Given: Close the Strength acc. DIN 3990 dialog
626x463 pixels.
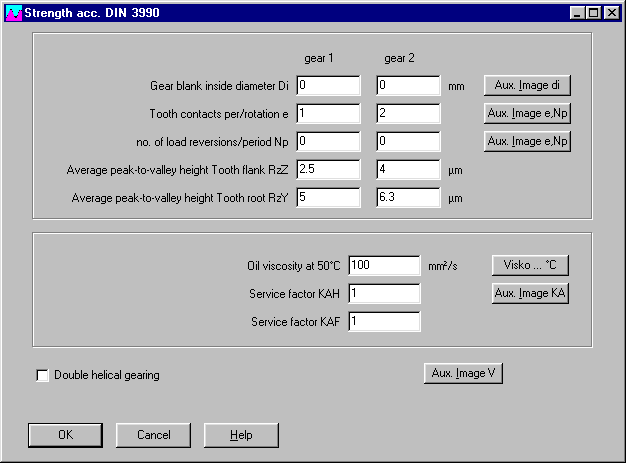Looking at the screenshot, I should 611,13.
